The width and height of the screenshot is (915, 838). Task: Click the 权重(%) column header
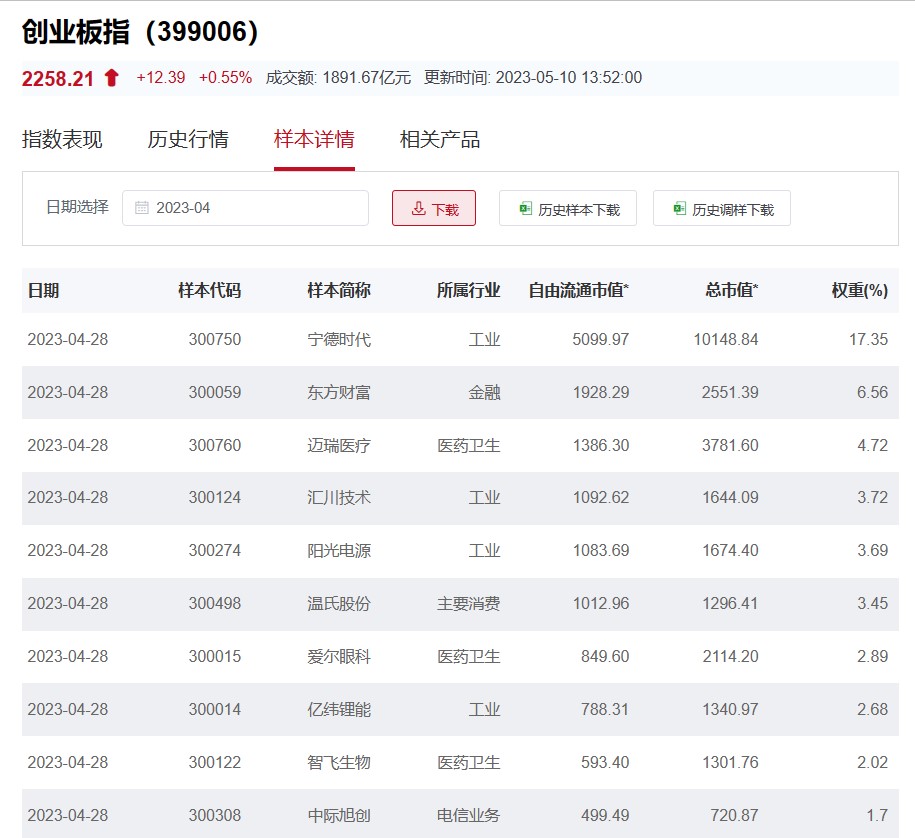[x=860, y=290]
